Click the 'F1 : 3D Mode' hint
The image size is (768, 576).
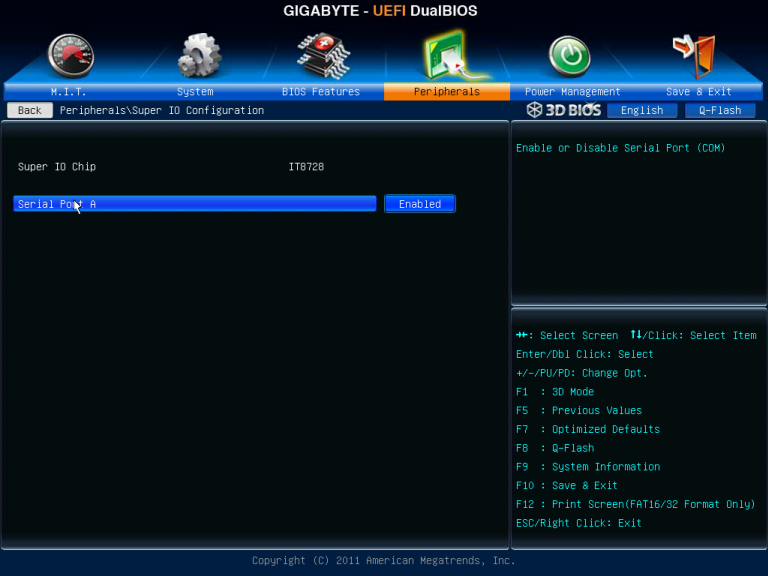click(555, 392)
